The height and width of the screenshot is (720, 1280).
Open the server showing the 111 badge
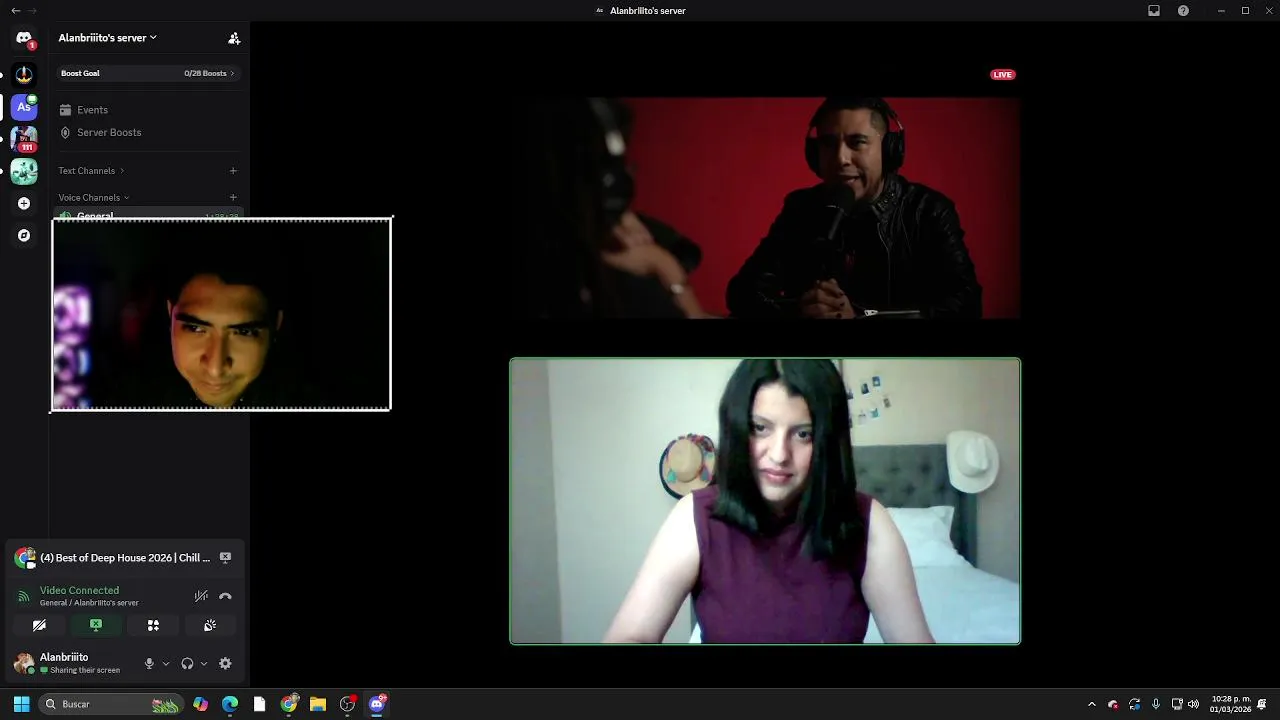pos(24,139)
